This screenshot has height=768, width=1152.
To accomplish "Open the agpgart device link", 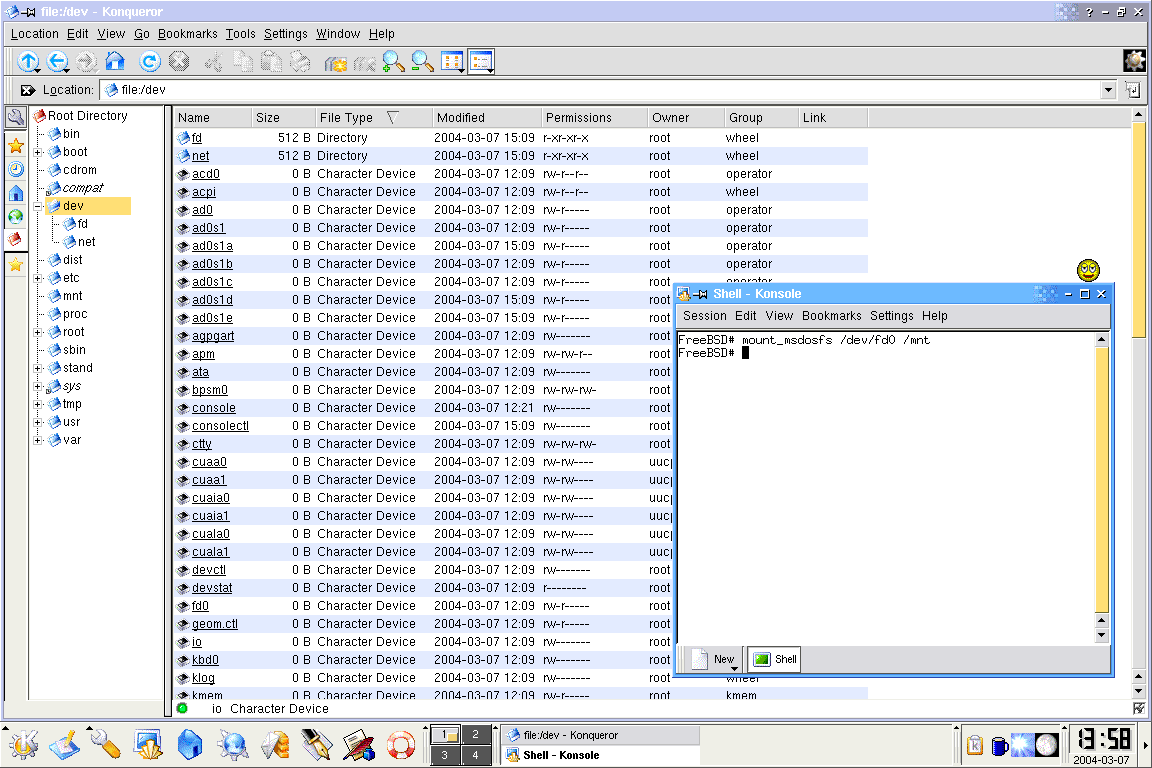I will tap(213, 336).
